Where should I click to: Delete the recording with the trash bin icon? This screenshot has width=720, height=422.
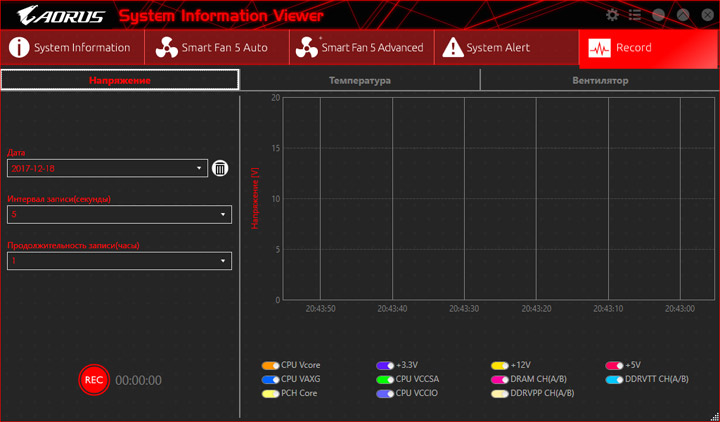220,169
